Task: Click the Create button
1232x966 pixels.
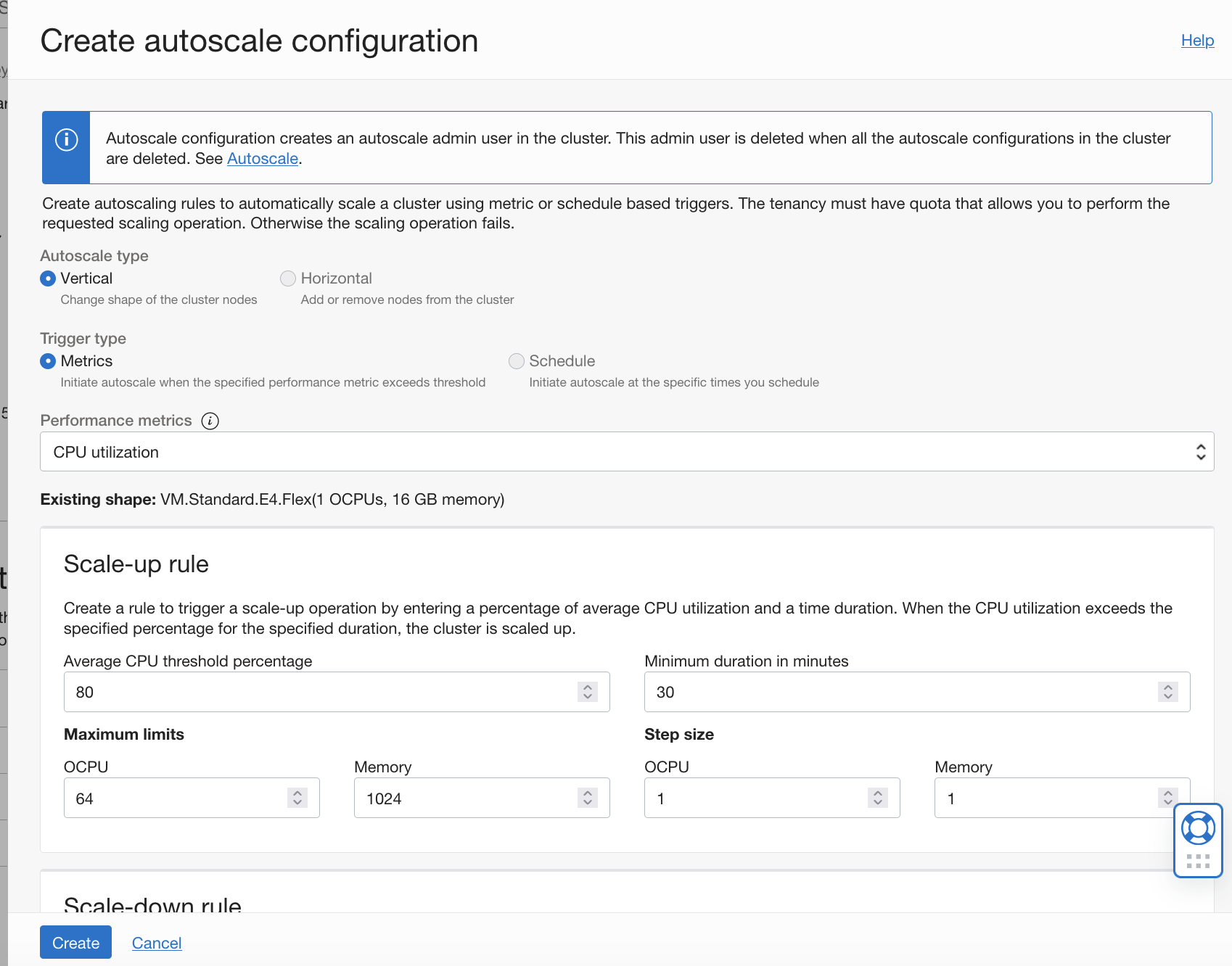Action: 75,942
